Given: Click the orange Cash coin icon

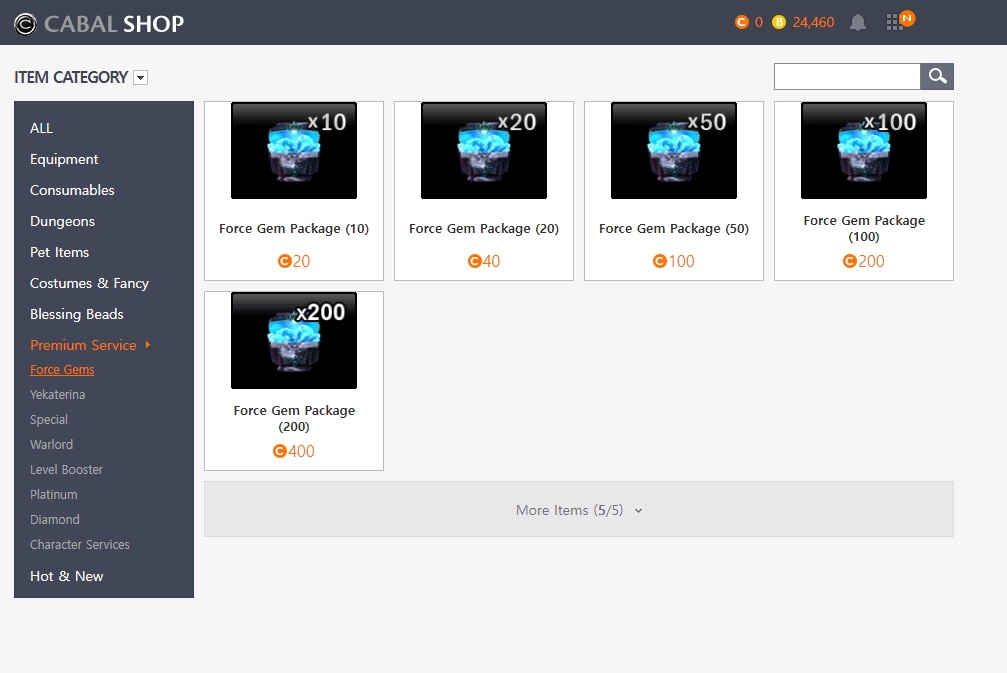Looking at the screenshot, I should click(x=742, y=22).
